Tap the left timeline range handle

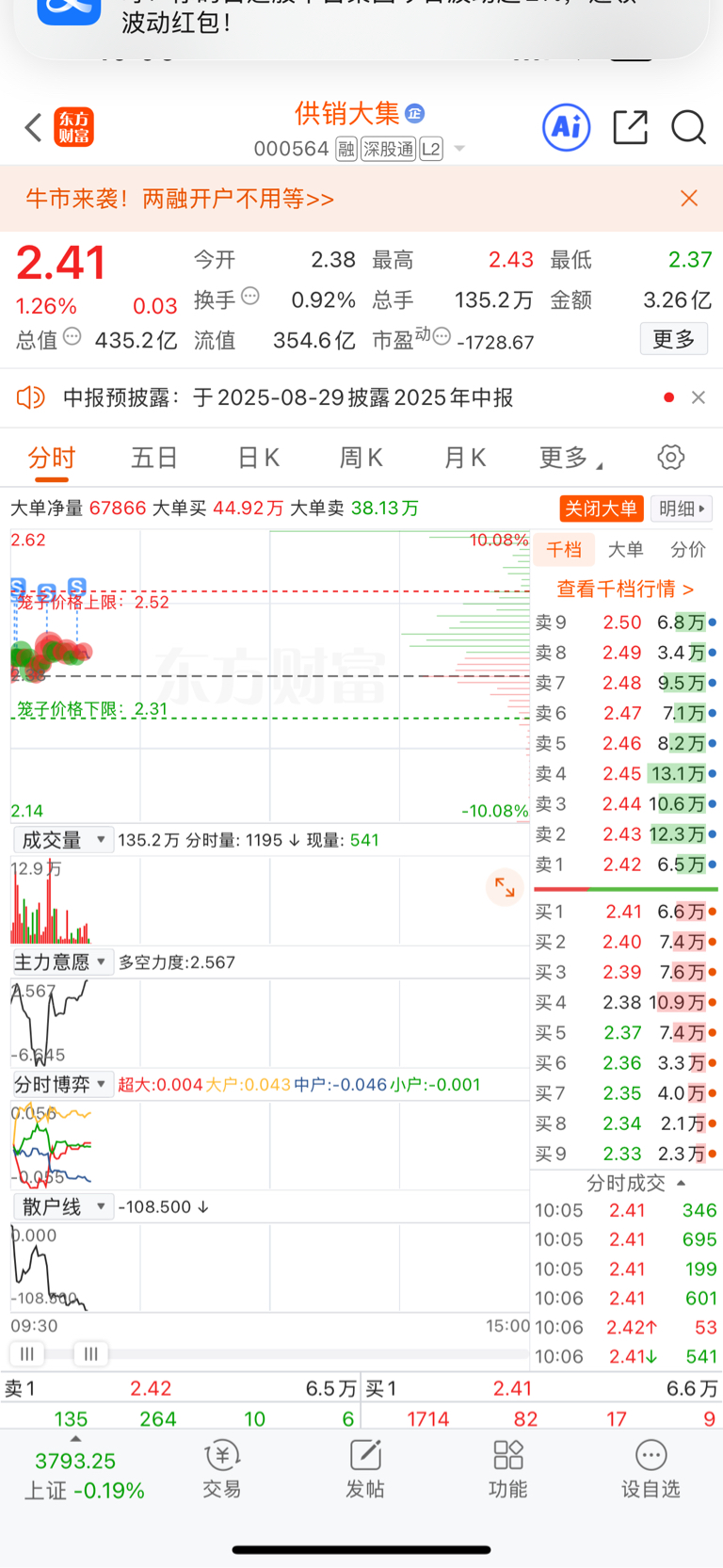coord(27,1353)
